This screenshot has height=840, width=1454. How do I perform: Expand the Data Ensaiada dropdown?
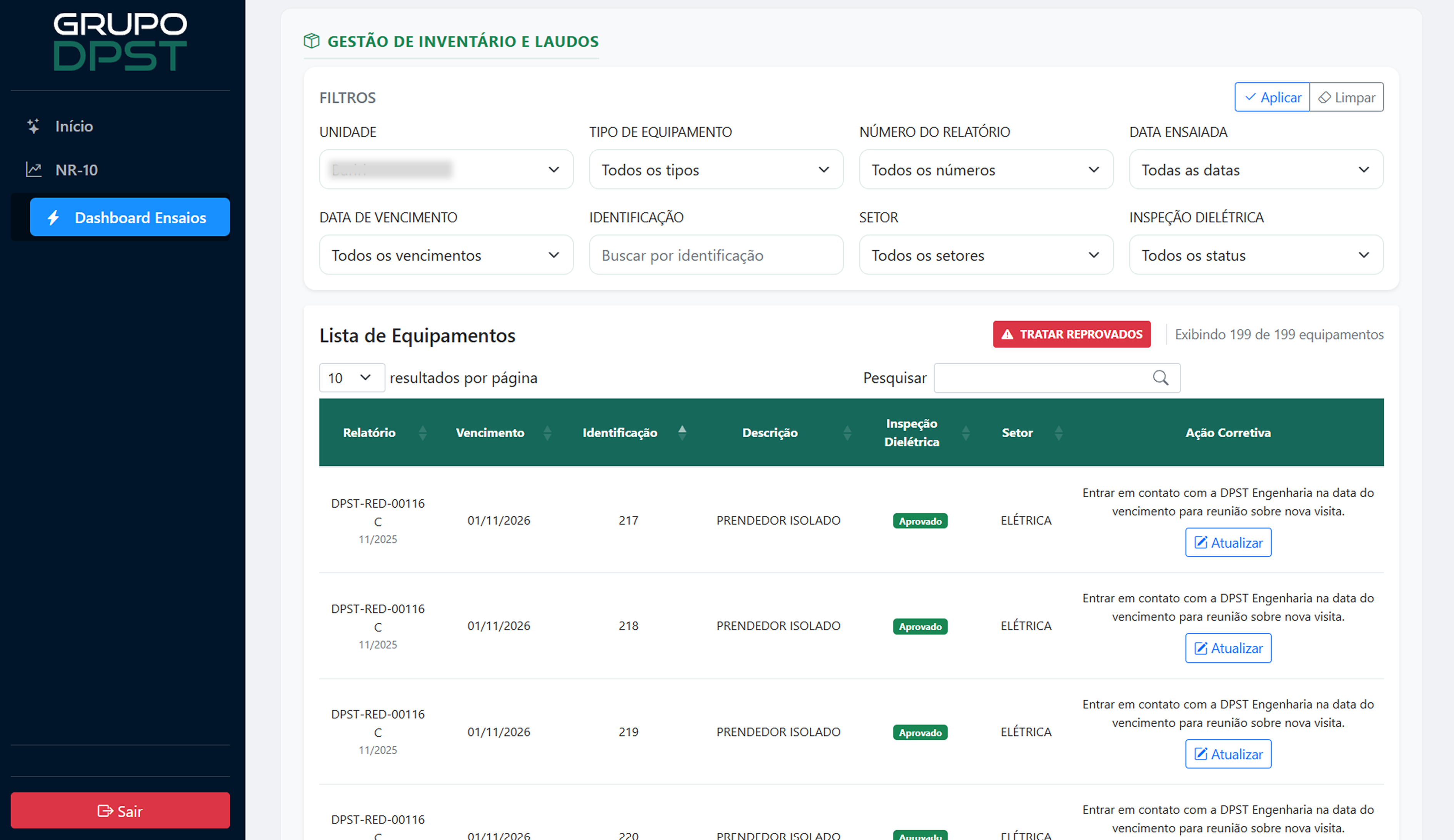pos(1256,170)
